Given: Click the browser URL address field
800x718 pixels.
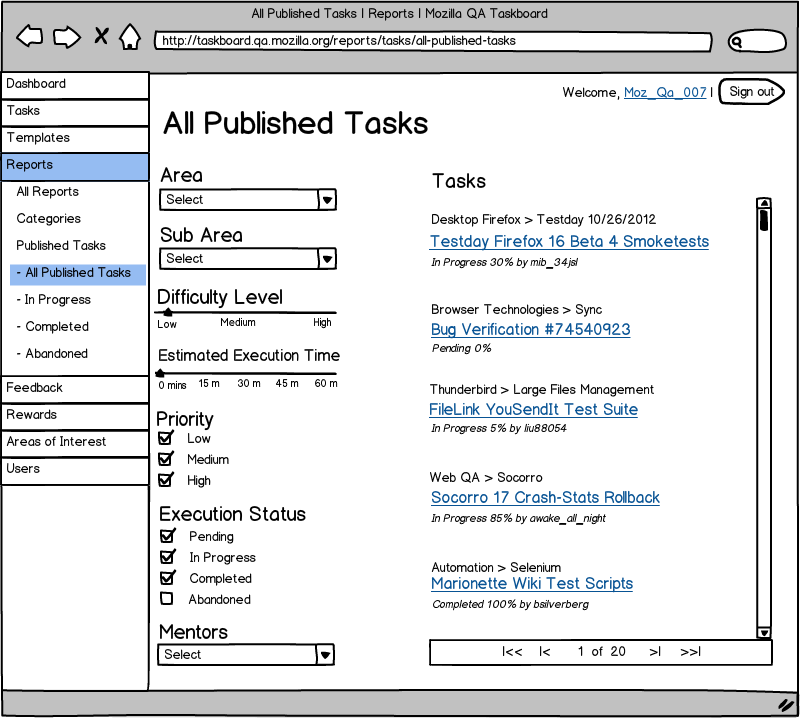Looking at the screenshot, I should coord(433,41).
